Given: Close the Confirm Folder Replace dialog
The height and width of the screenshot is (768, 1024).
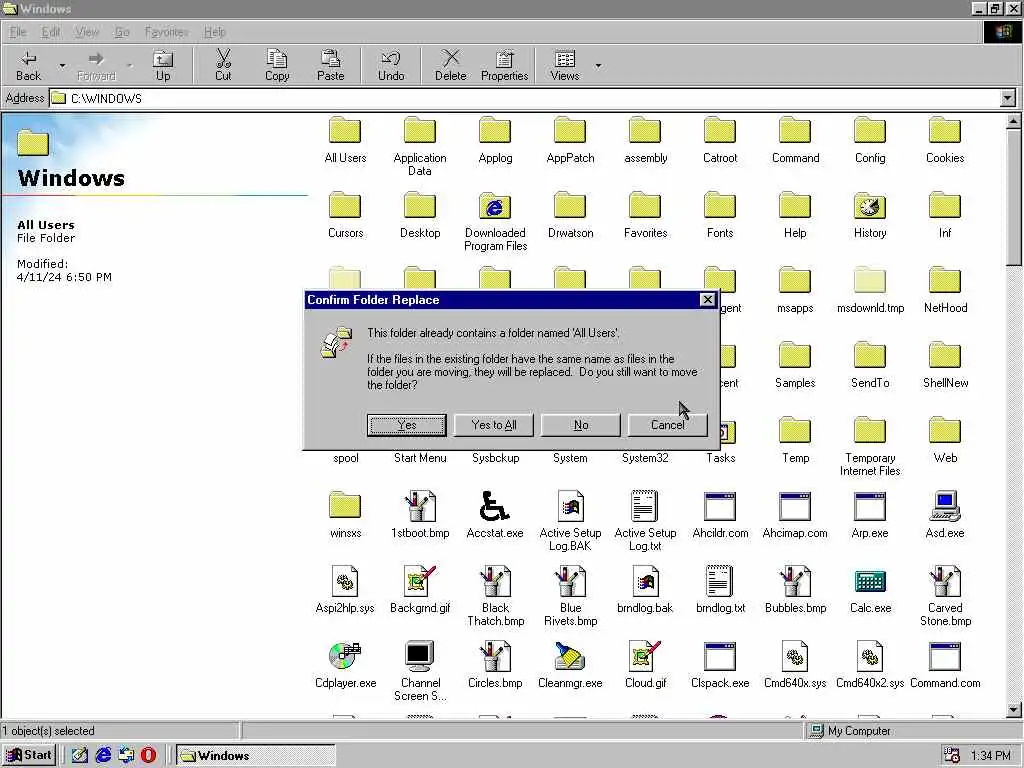Looking at the screenshot, I should (x=707, y=300).
